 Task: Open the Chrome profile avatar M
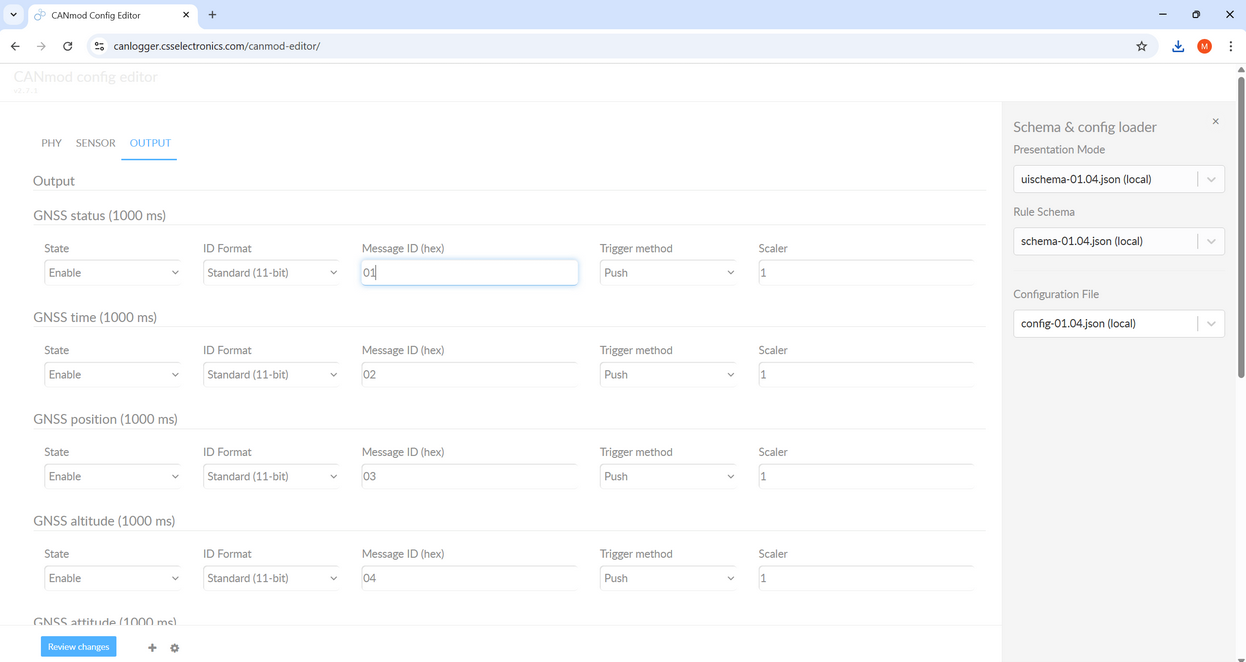click(1204, 46)
